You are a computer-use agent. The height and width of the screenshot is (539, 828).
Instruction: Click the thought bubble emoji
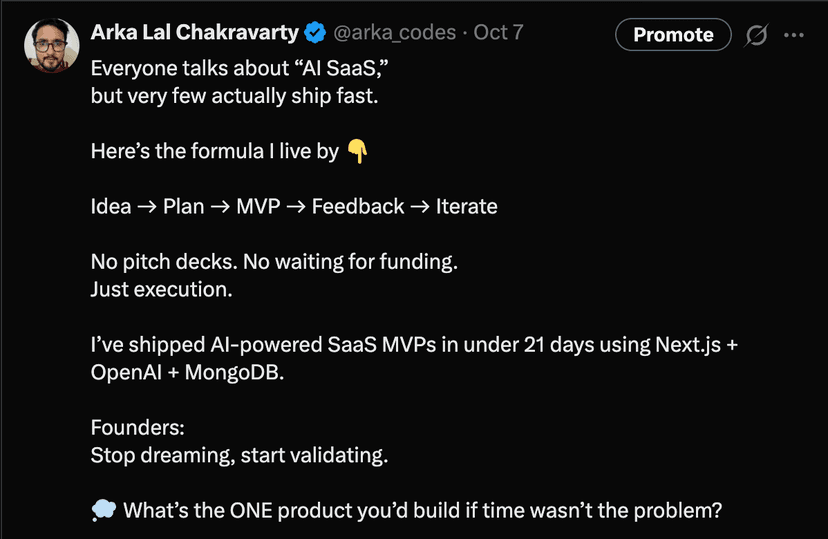pyautogui.click(x=103, y=511)
